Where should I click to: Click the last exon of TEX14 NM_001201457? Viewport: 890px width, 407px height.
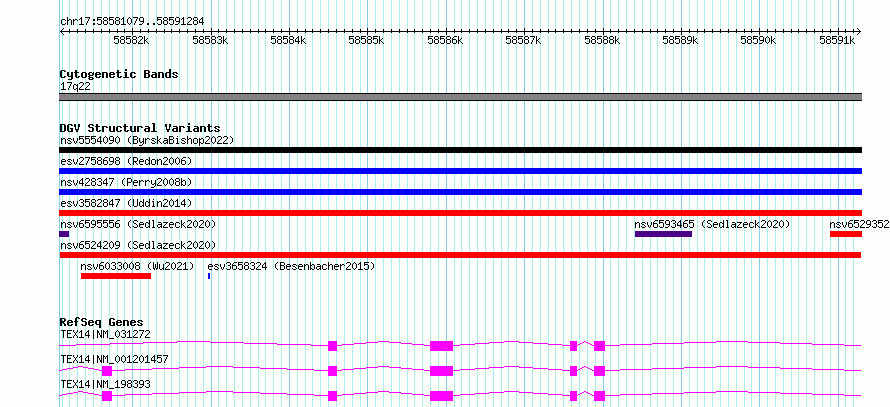click(599, 371)
